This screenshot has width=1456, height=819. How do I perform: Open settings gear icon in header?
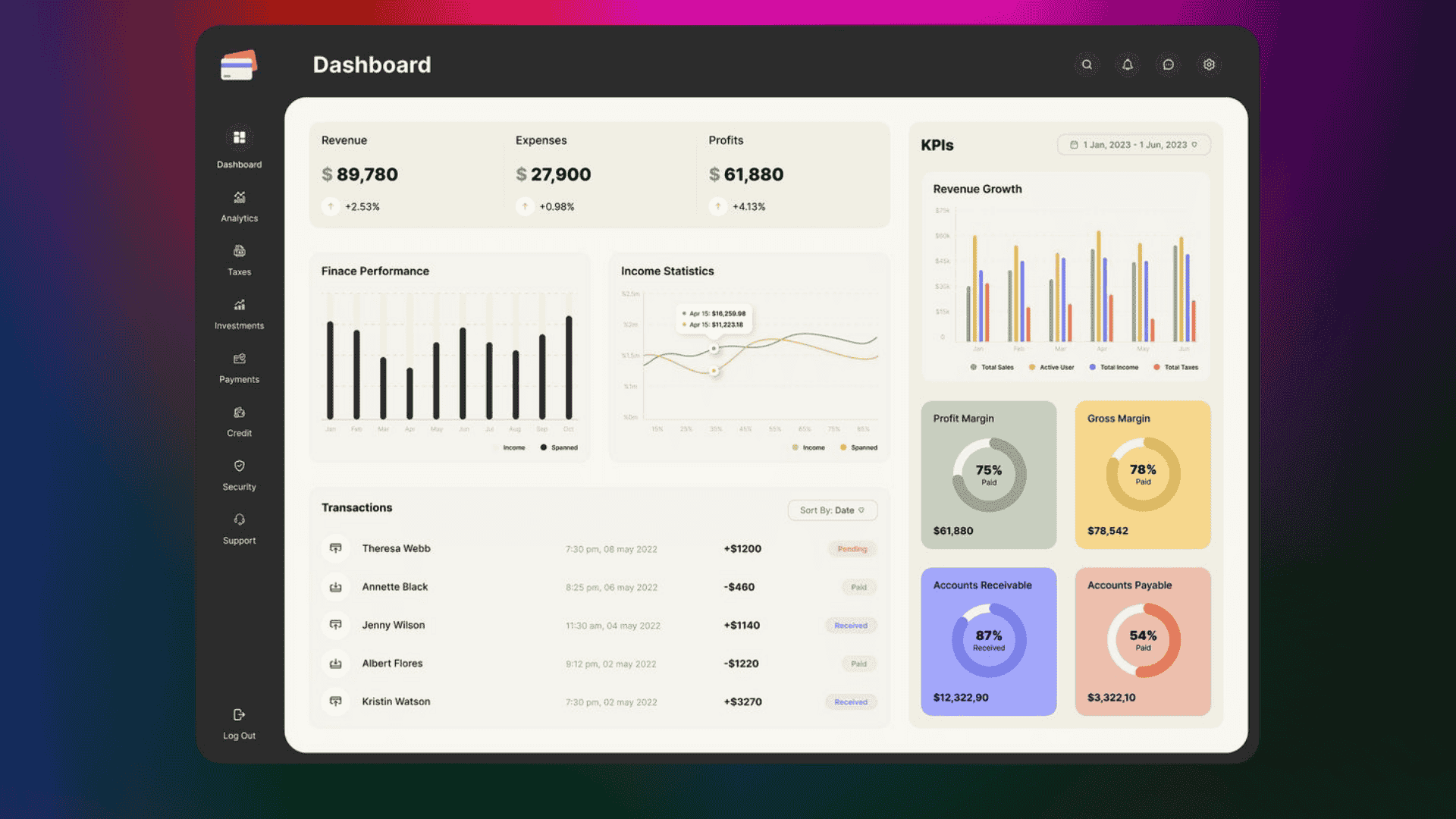click(1210, 64)
